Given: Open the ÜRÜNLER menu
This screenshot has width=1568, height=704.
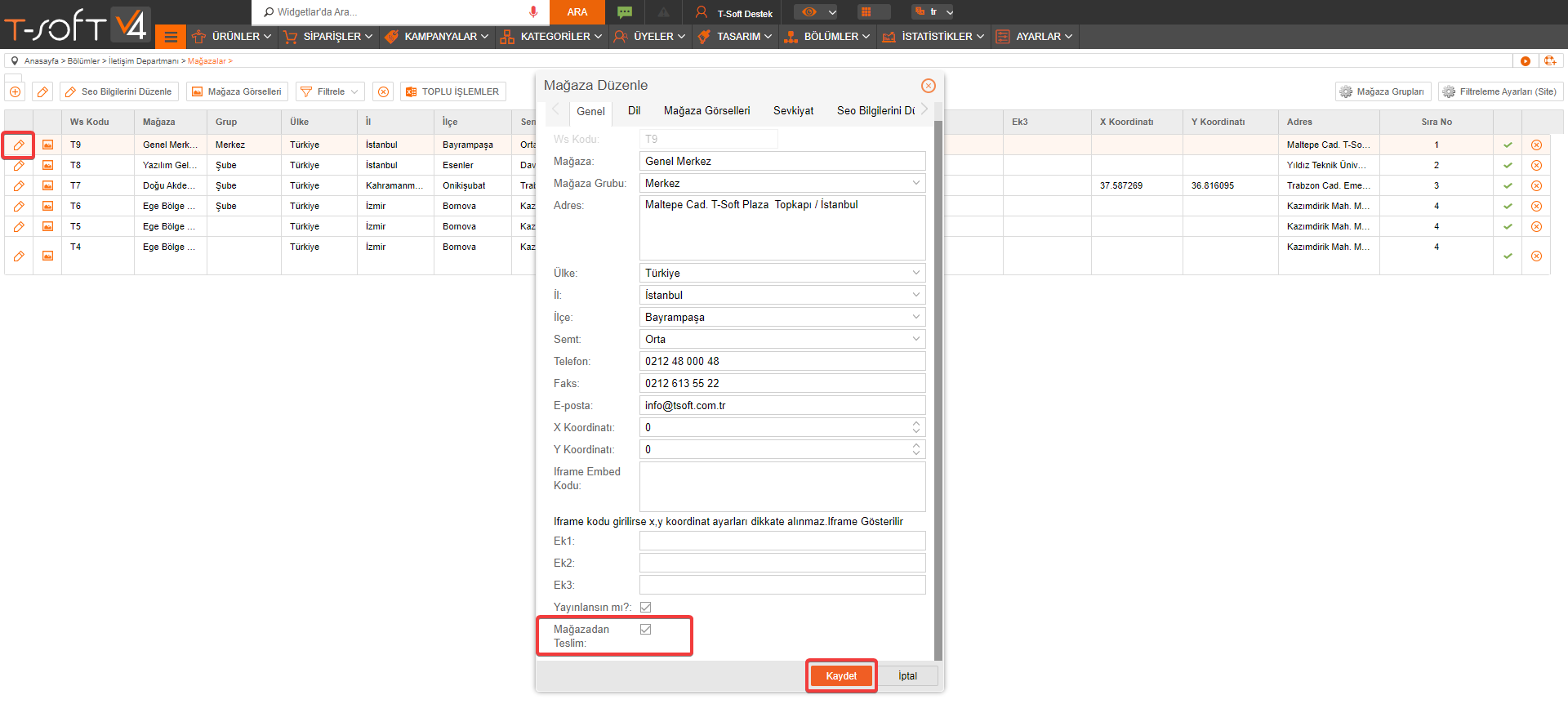Looking at the screenshot, I should click(x=232, y=37).
